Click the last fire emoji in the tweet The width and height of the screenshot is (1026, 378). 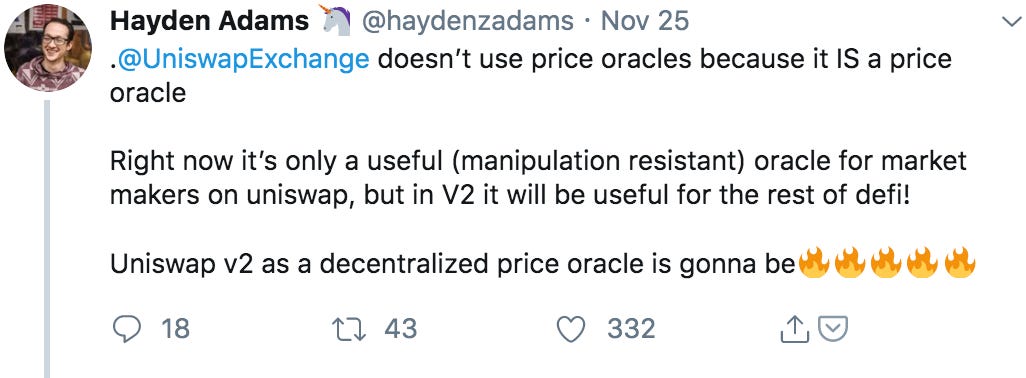tap(960, 263)
